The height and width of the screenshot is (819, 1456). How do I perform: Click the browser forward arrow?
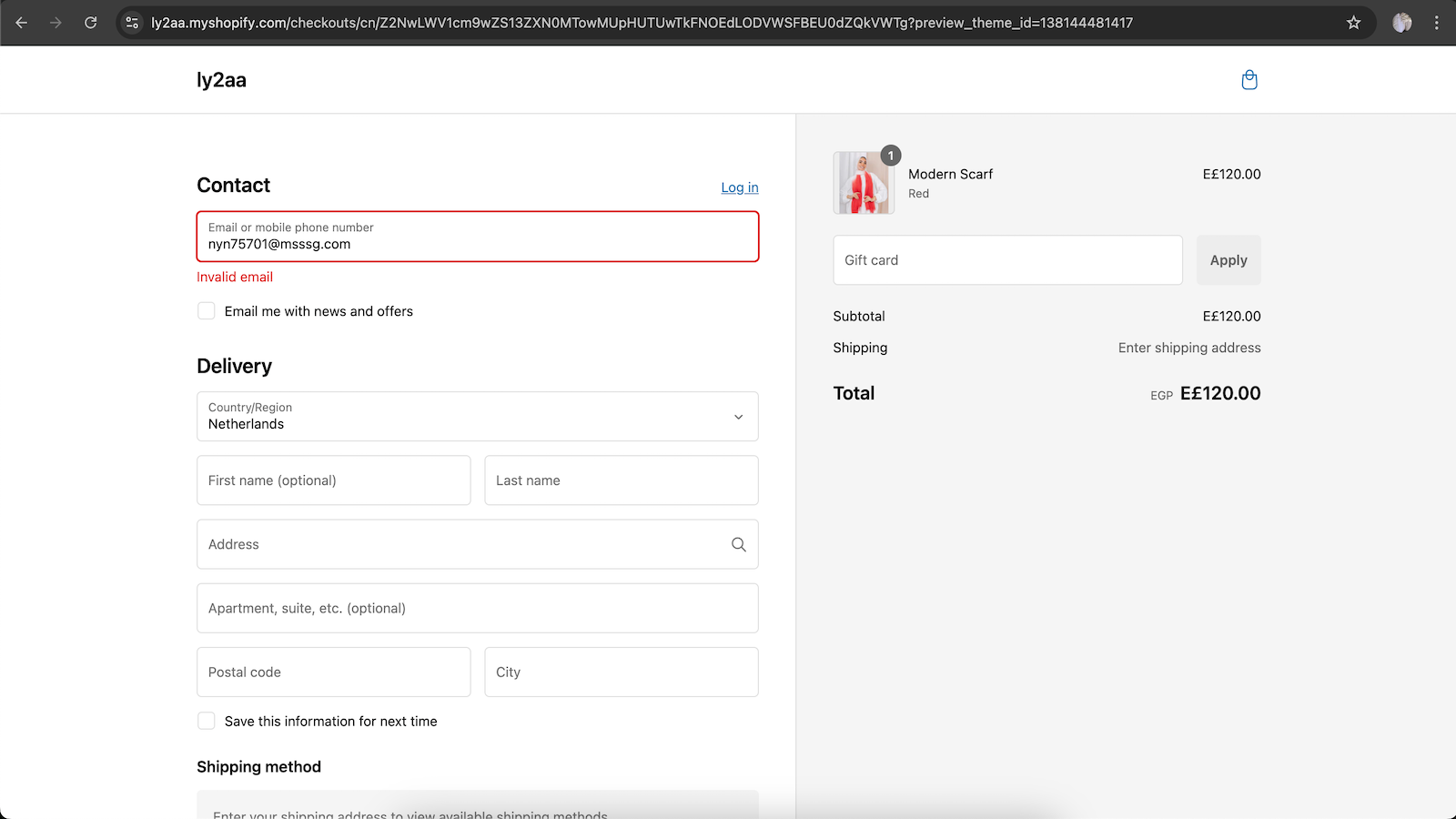point(56,22)
